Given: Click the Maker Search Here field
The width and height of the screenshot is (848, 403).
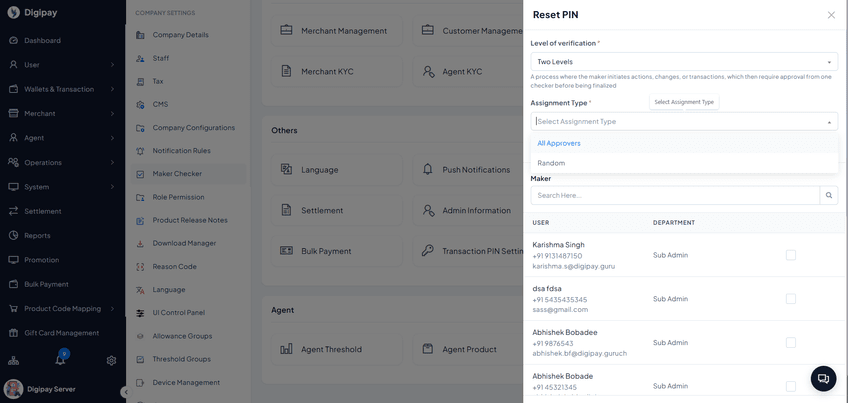Looking at the screenshot, I should (675, 195).
